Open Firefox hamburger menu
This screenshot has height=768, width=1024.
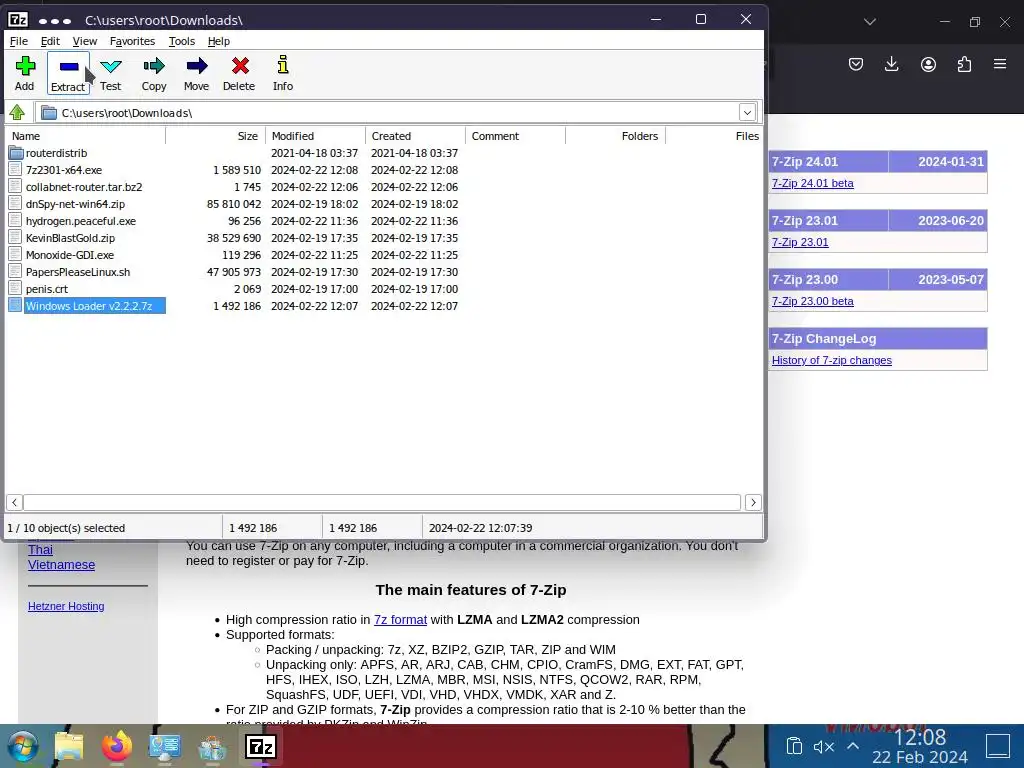click(x=1000, y=64)
